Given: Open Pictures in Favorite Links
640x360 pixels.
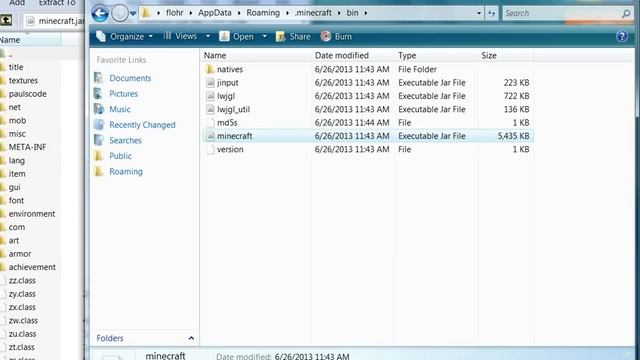Looking at the screenshot, I should (x=123, y=93).
